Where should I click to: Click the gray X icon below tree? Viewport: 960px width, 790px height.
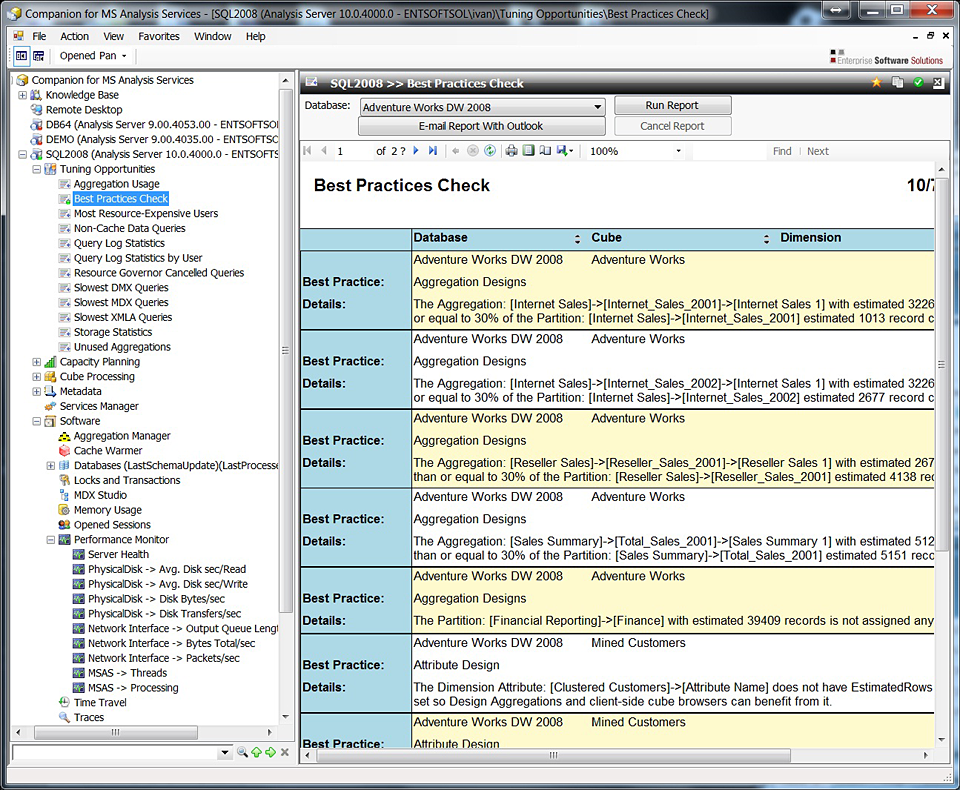(x=285, y=753)
